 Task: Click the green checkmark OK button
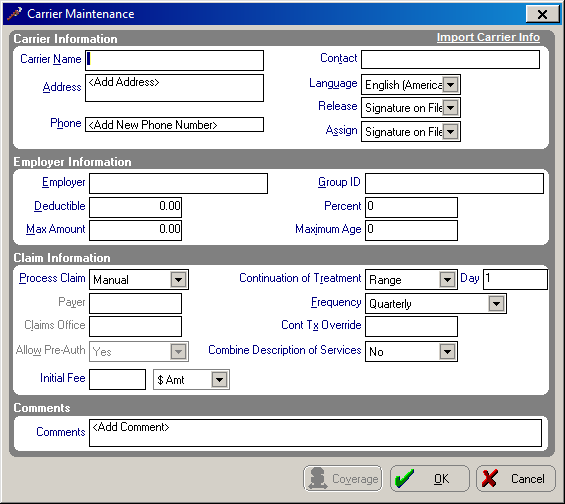point(430,478)
